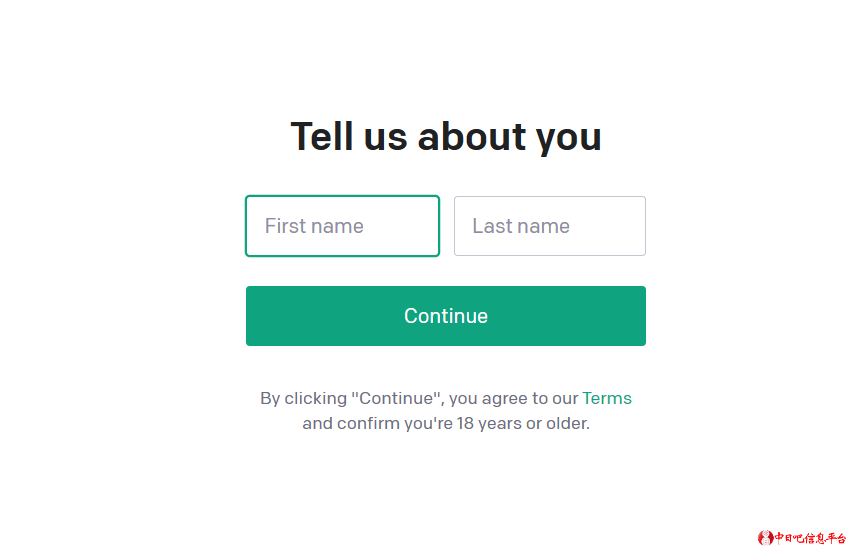Click the word "about" in the heading
The height and width of the screenshot is (552, 852).
[471, 136]
